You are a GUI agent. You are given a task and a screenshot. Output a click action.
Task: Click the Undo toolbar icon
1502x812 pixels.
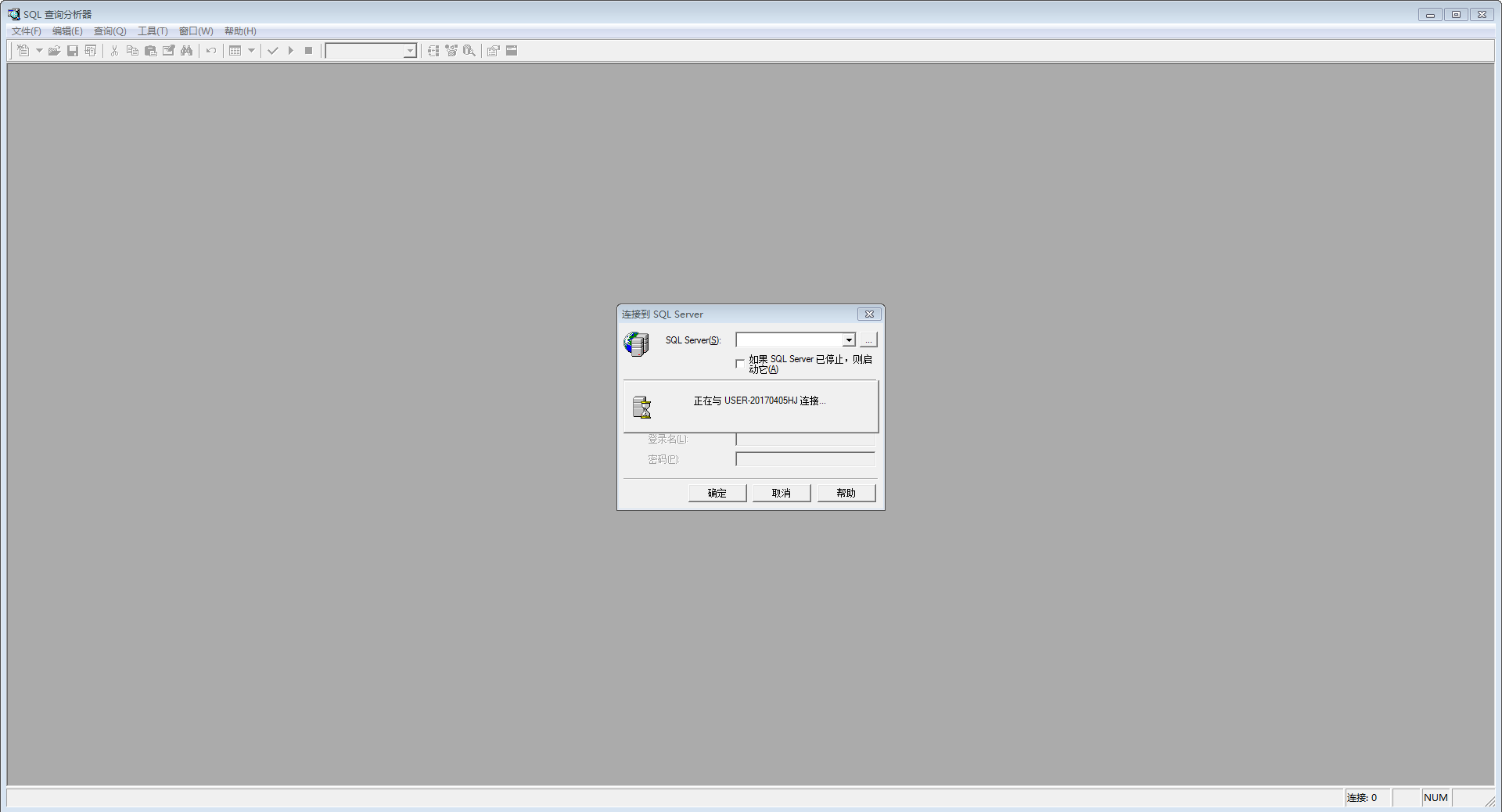pyautogui.click(x=210, y=50)
